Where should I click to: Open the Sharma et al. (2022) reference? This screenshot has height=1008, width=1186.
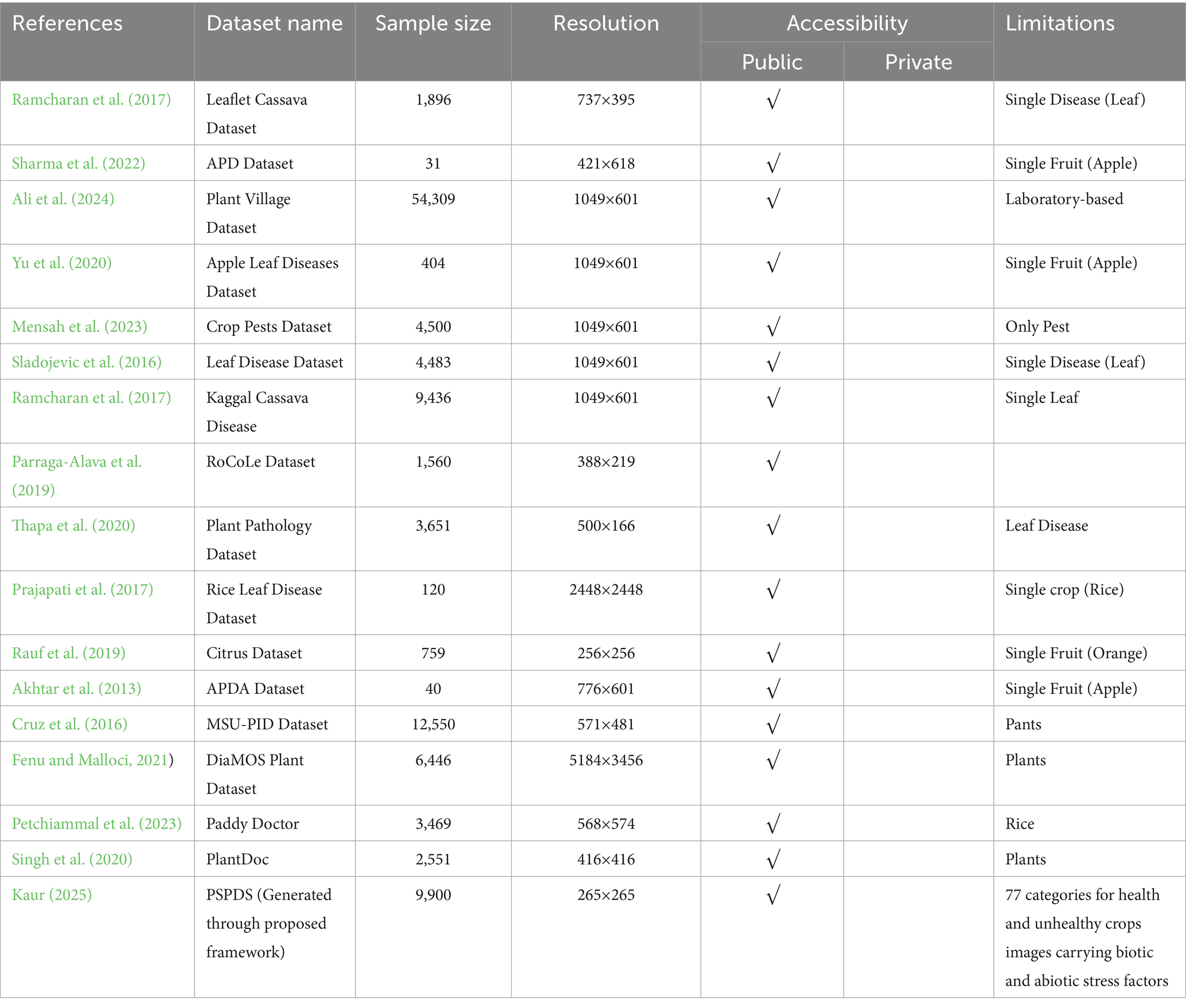pyautogui.click(x=79, y=163)
